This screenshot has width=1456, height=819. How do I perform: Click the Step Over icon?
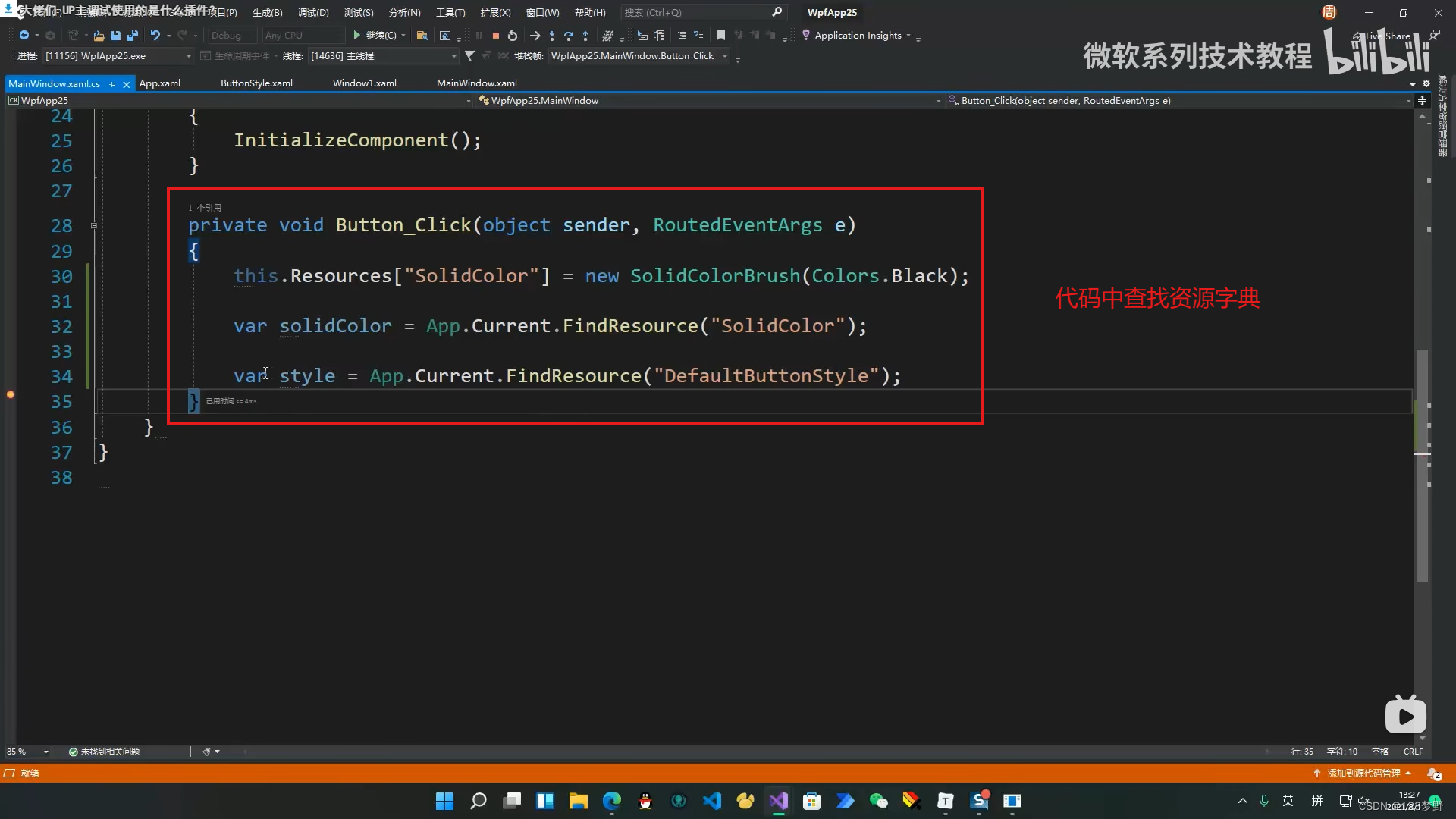[569, 36]
